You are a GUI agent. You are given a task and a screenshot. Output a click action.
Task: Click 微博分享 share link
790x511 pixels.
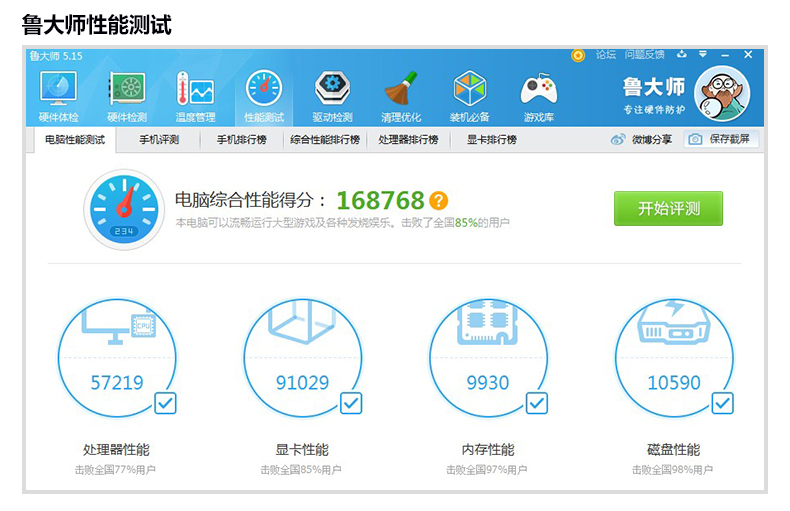pos(652,140)
